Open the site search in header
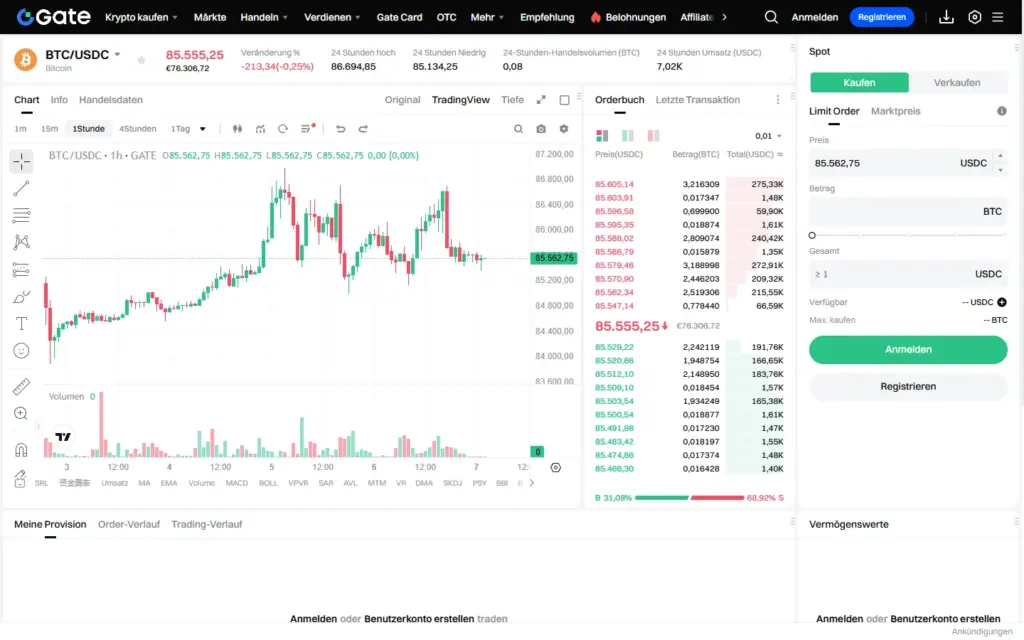The width and height of the screenshot is (1024, 640). click(771, 17)
